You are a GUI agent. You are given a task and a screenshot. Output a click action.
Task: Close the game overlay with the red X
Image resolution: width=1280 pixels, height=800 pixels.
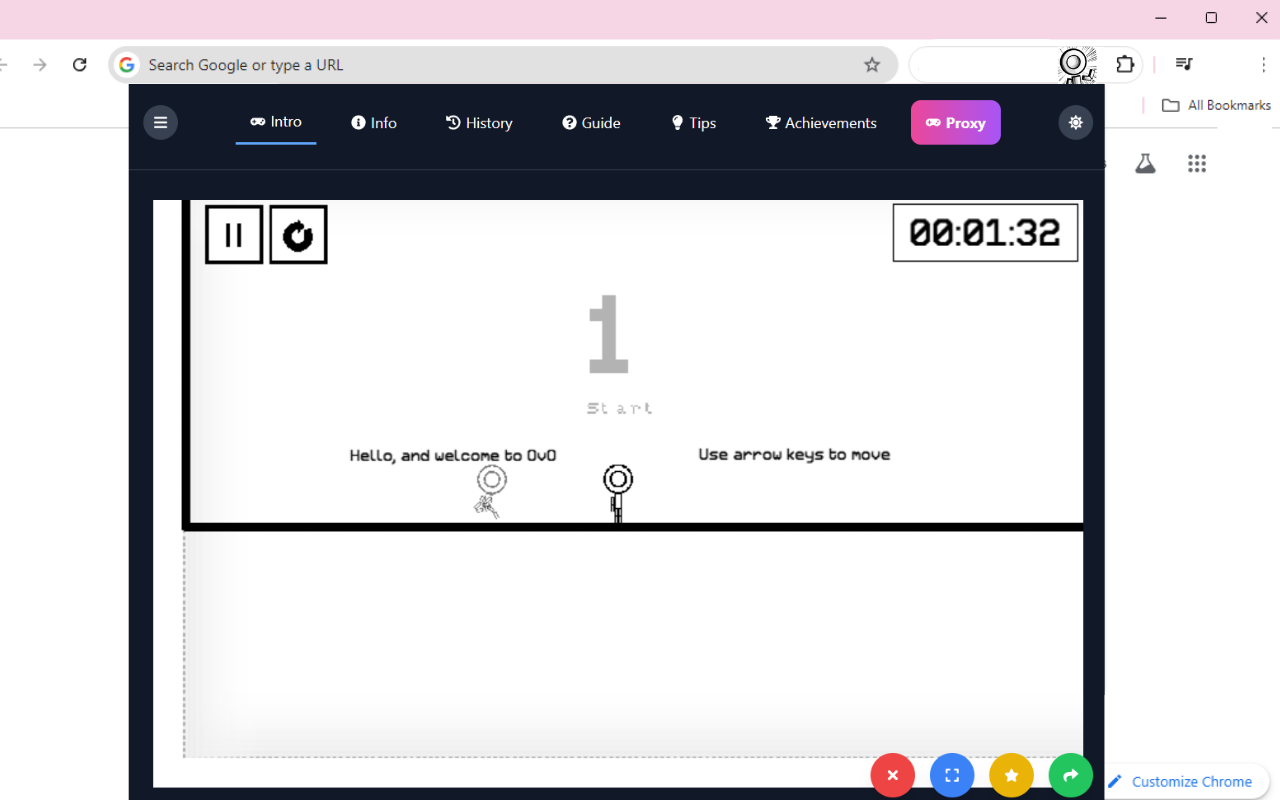pos(892,775)
